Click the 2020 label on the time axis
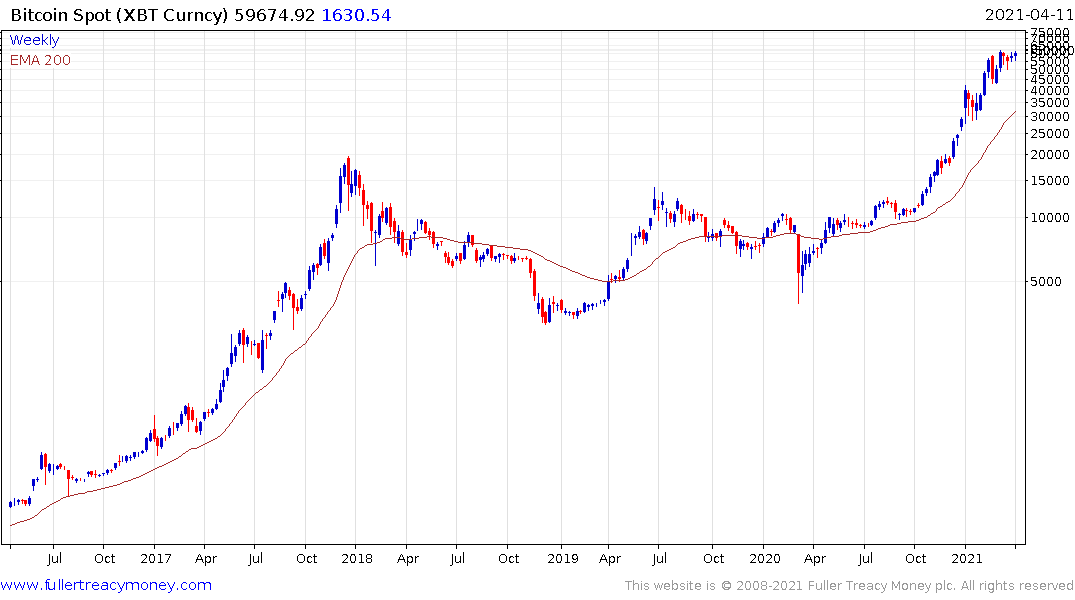 click(x=764, y=558)
